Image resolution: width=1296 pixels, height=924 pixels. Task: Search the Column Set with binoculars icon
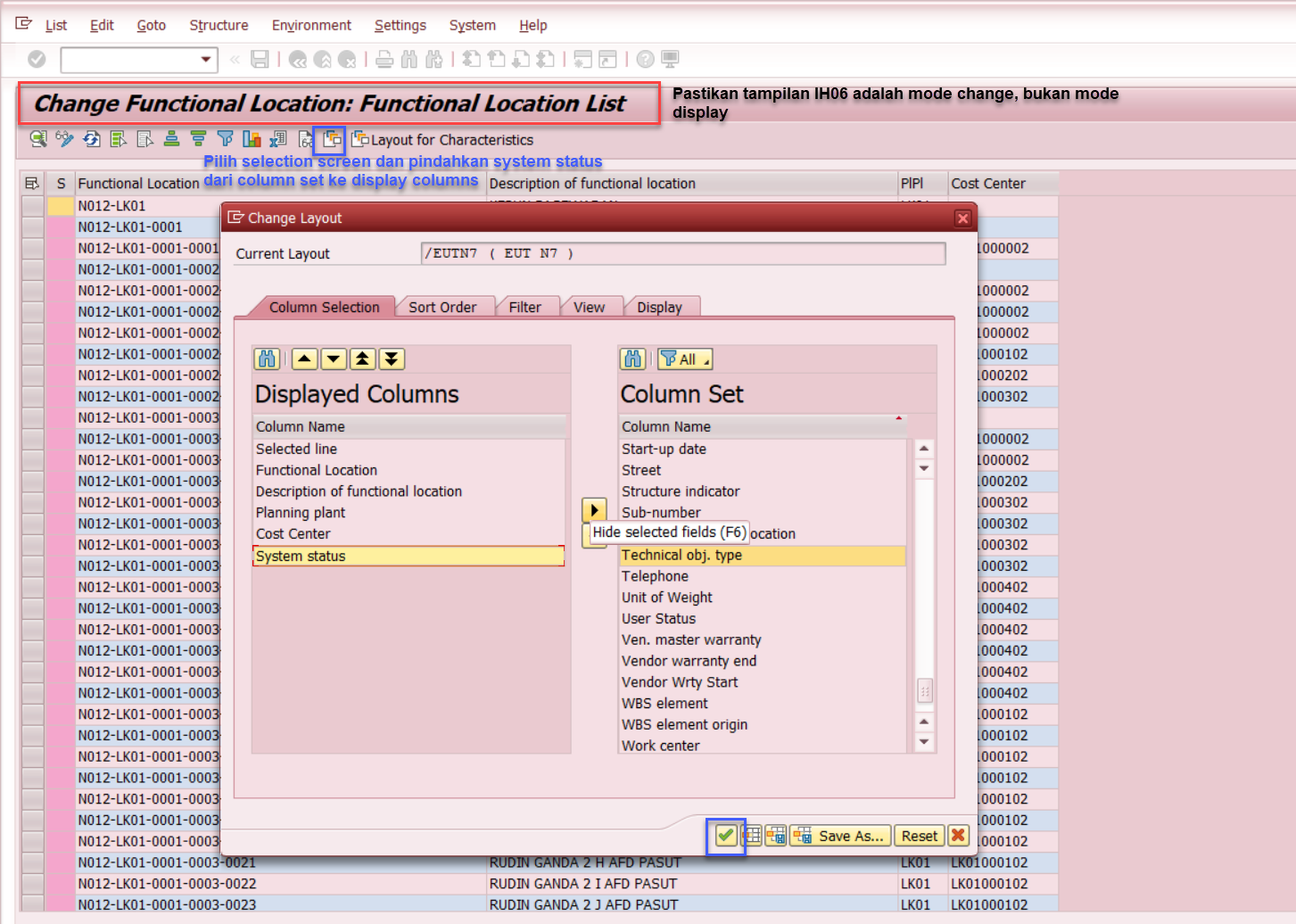pos(632,359)
